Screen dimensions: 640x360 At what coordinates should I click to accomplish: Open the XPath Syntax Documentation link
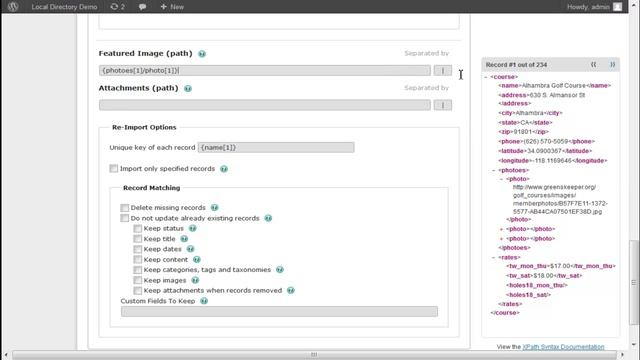tap(563, 347)
